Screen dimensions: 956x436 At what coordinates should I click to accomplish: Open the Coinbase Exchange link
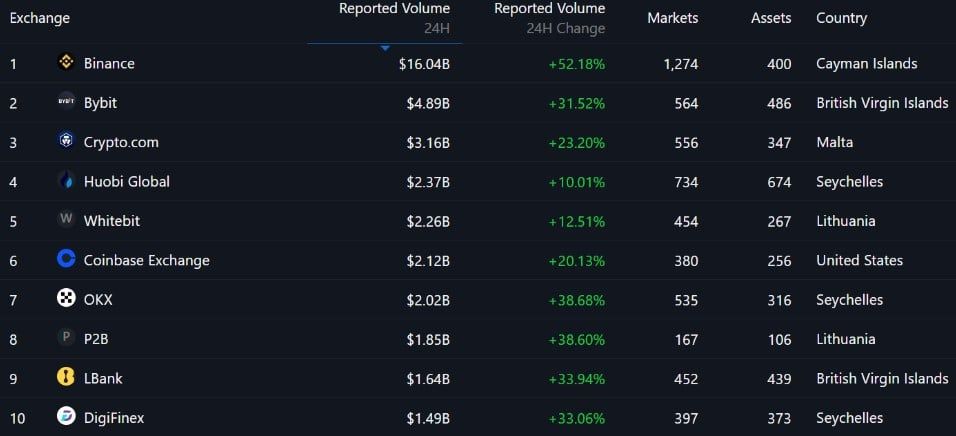(147, 260)
